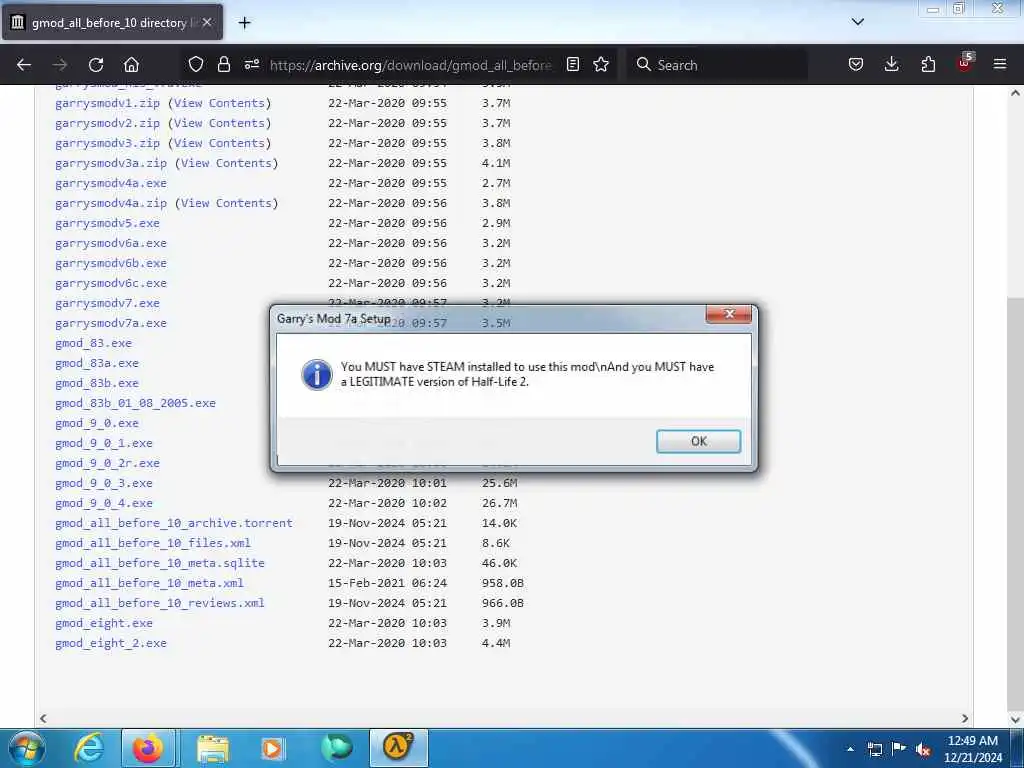Download gmod_83b_01_08_2005.exe
Viewport: 1024px width, 768px height.
pos(135,404)
